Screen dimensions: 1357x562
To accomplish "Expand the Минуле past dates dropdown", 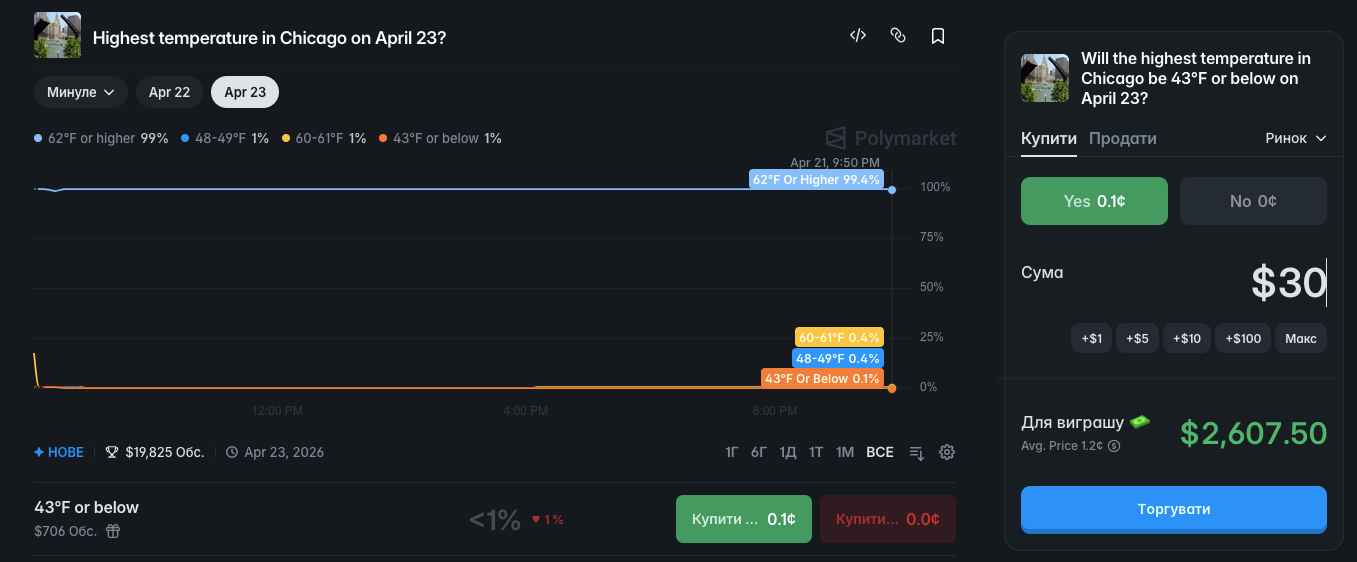I will click(x=80, y=92).
